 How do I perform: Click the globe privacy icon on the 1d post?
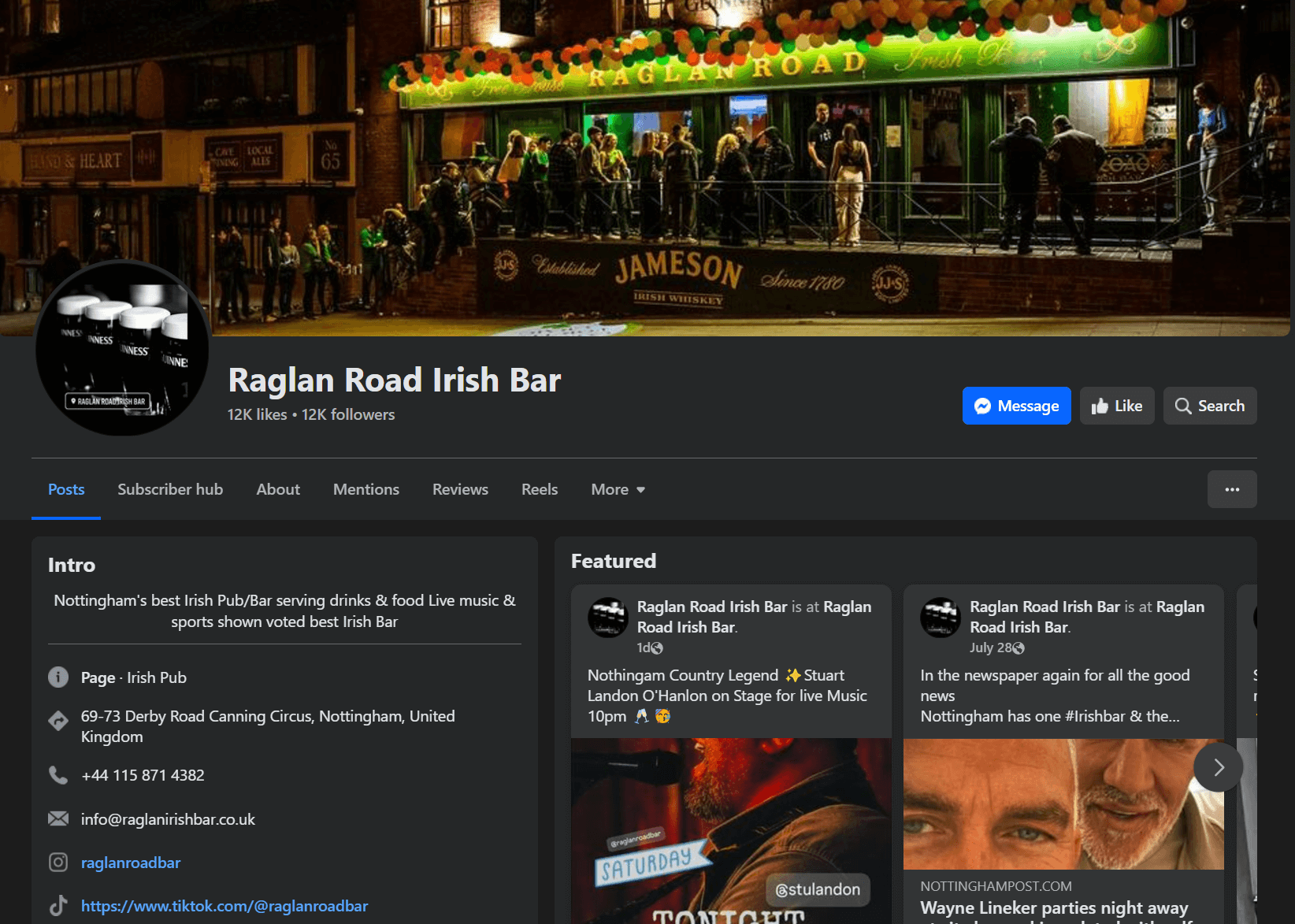pos(658,648)
